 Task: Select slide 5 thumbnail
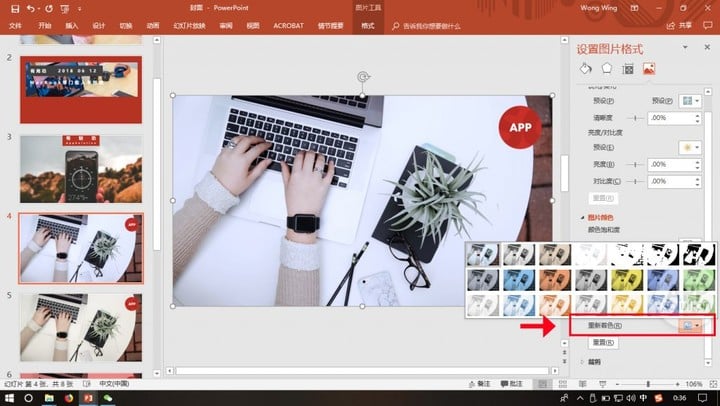(81, 327)
